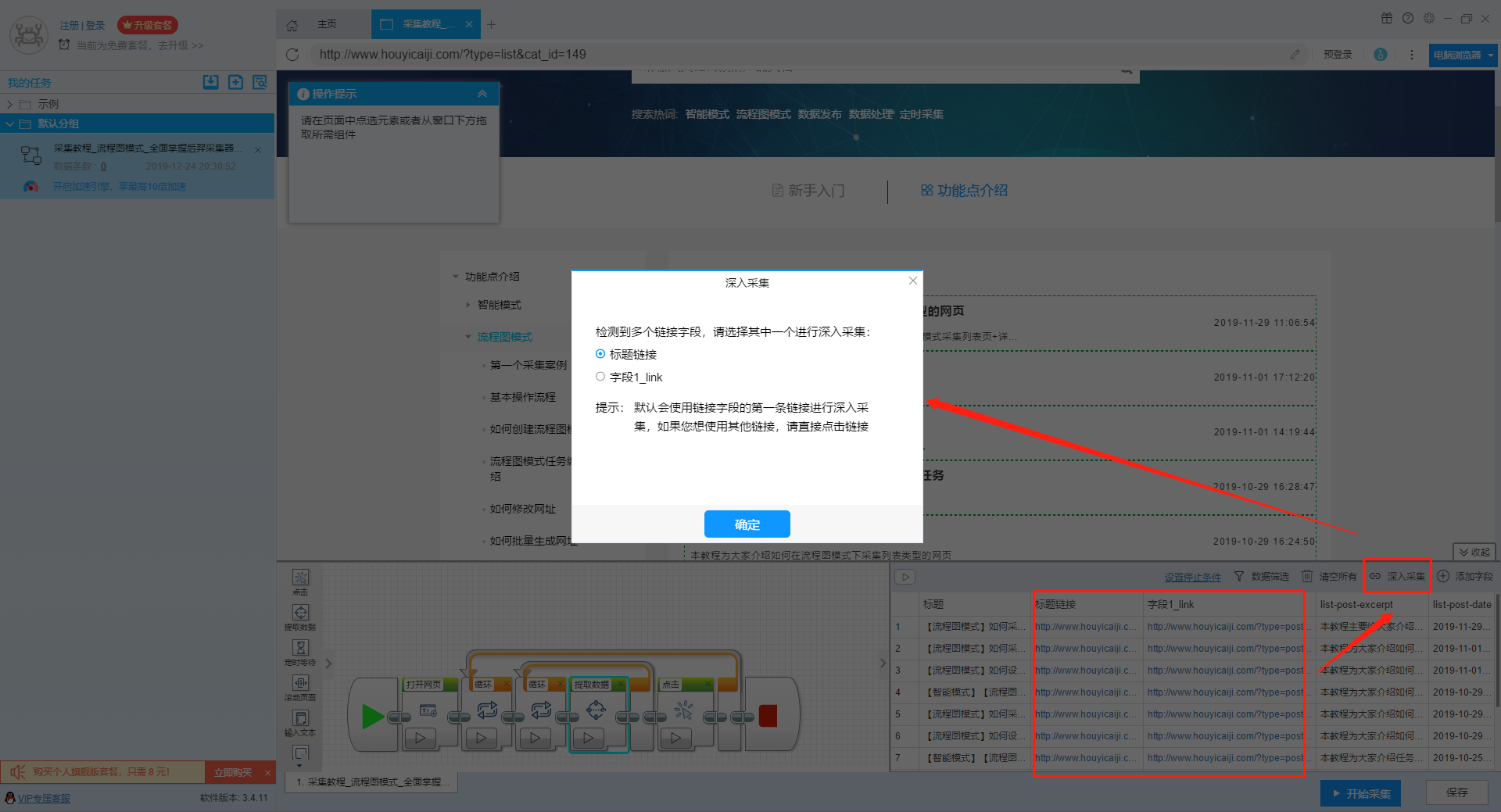Click the preview play button above the table
1501x812 pixels.
point(905,578)
